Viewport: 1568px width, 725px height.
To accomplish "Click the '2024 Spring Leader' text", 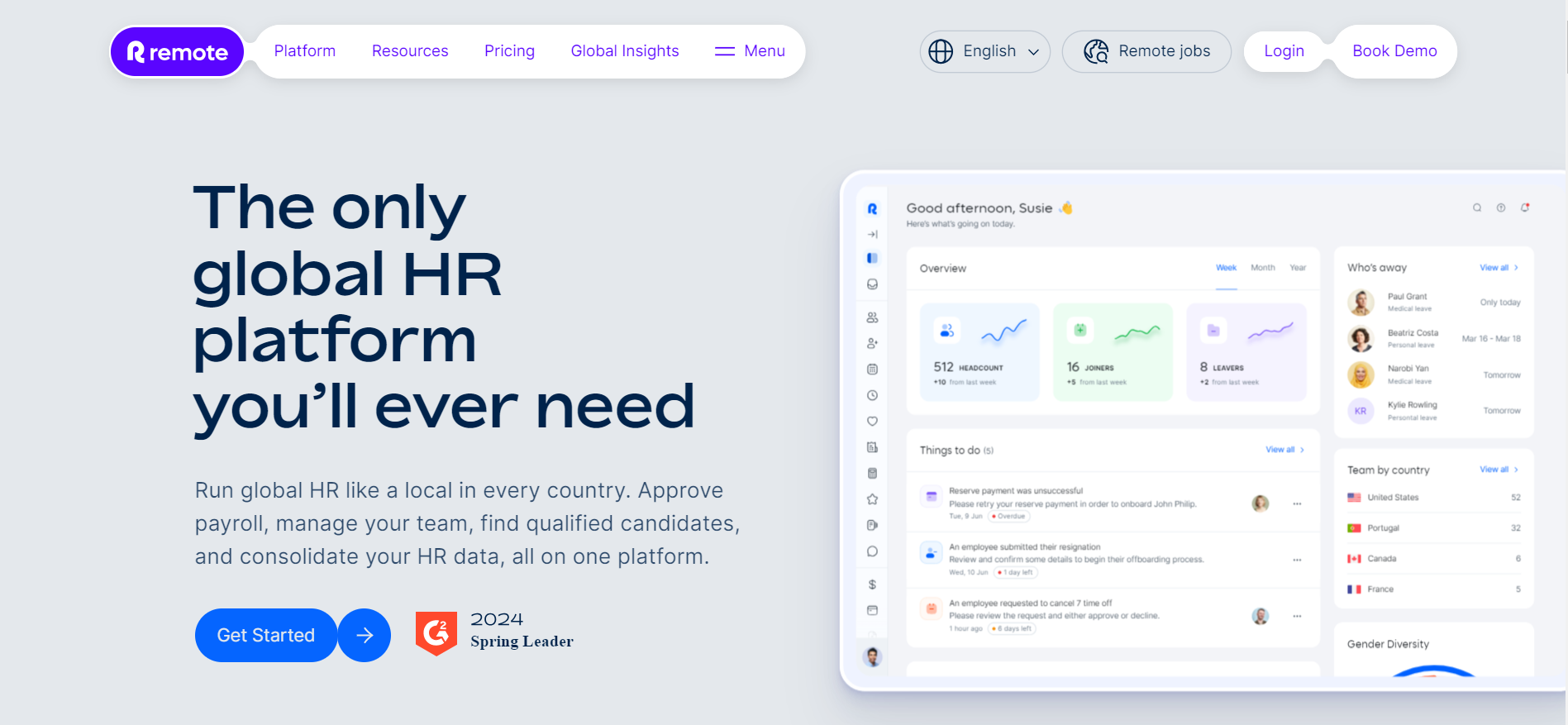I will point(522,630).
